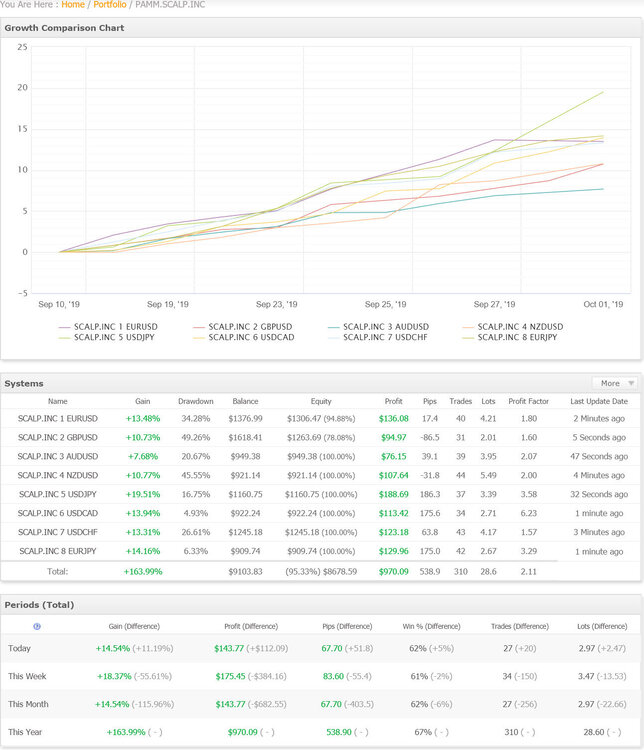Select the $188.69 profit value

[394, 494]
